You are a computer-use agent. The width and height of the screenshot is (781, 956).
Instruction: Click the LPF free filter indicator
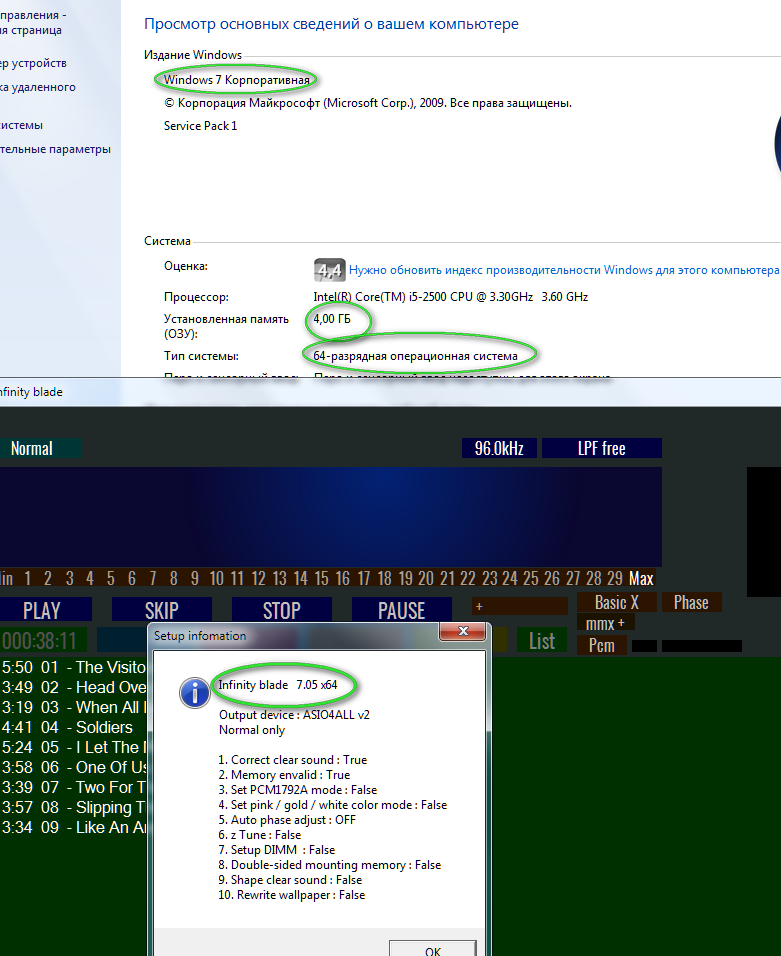pos(602,448)
